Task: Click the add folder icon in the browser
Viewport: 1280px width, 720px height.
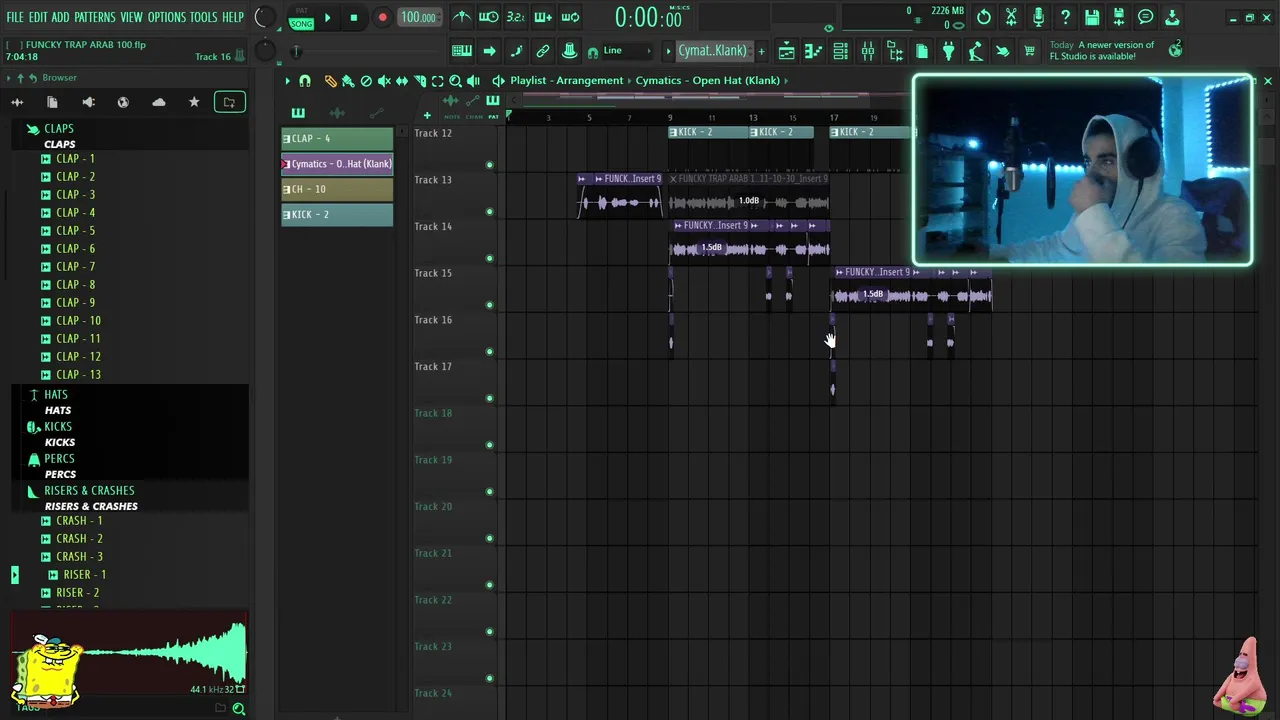Action: click(x=229, y=102)
